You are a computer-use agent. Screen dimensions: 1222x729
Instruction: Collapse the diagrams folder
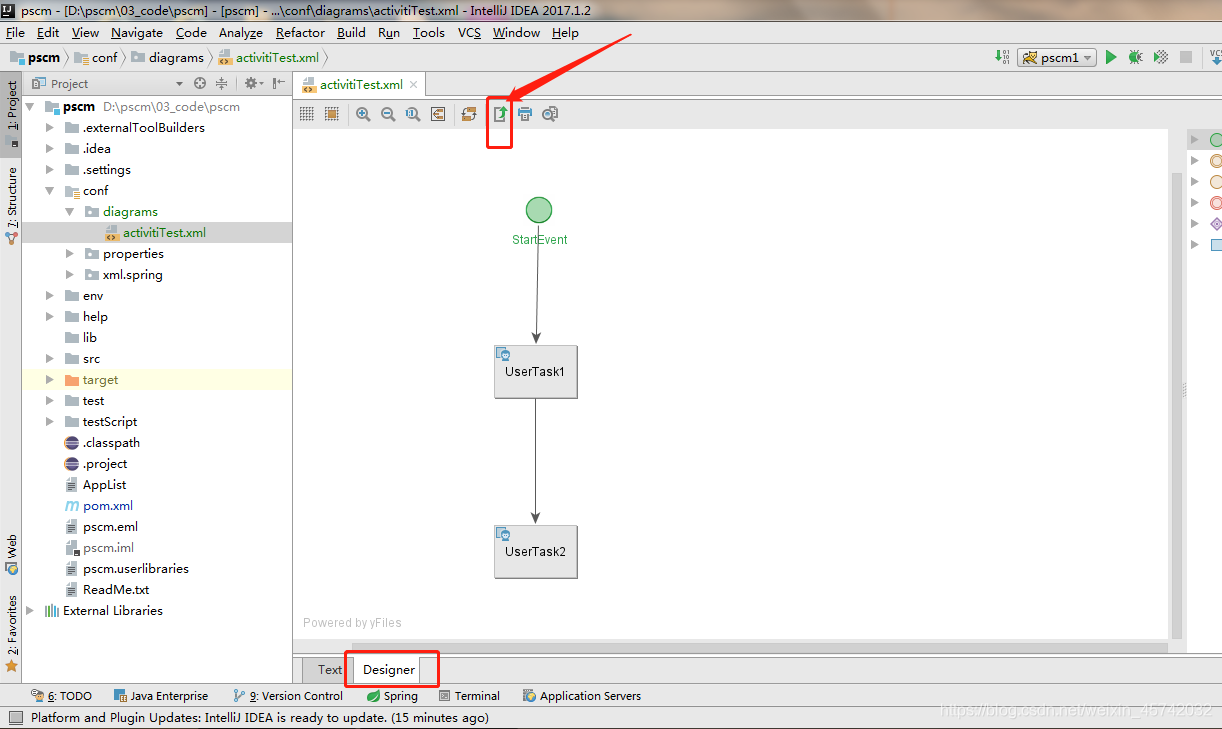[x=70, y=211]
